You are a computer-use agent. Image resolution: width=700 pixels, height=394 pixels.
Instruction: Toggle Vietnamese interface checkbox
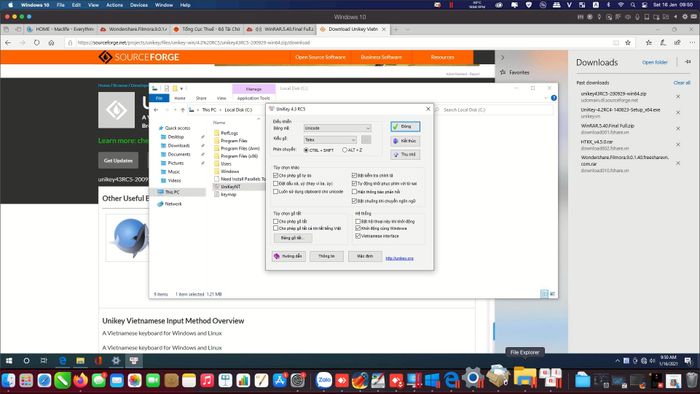click(x=358, y=236)
